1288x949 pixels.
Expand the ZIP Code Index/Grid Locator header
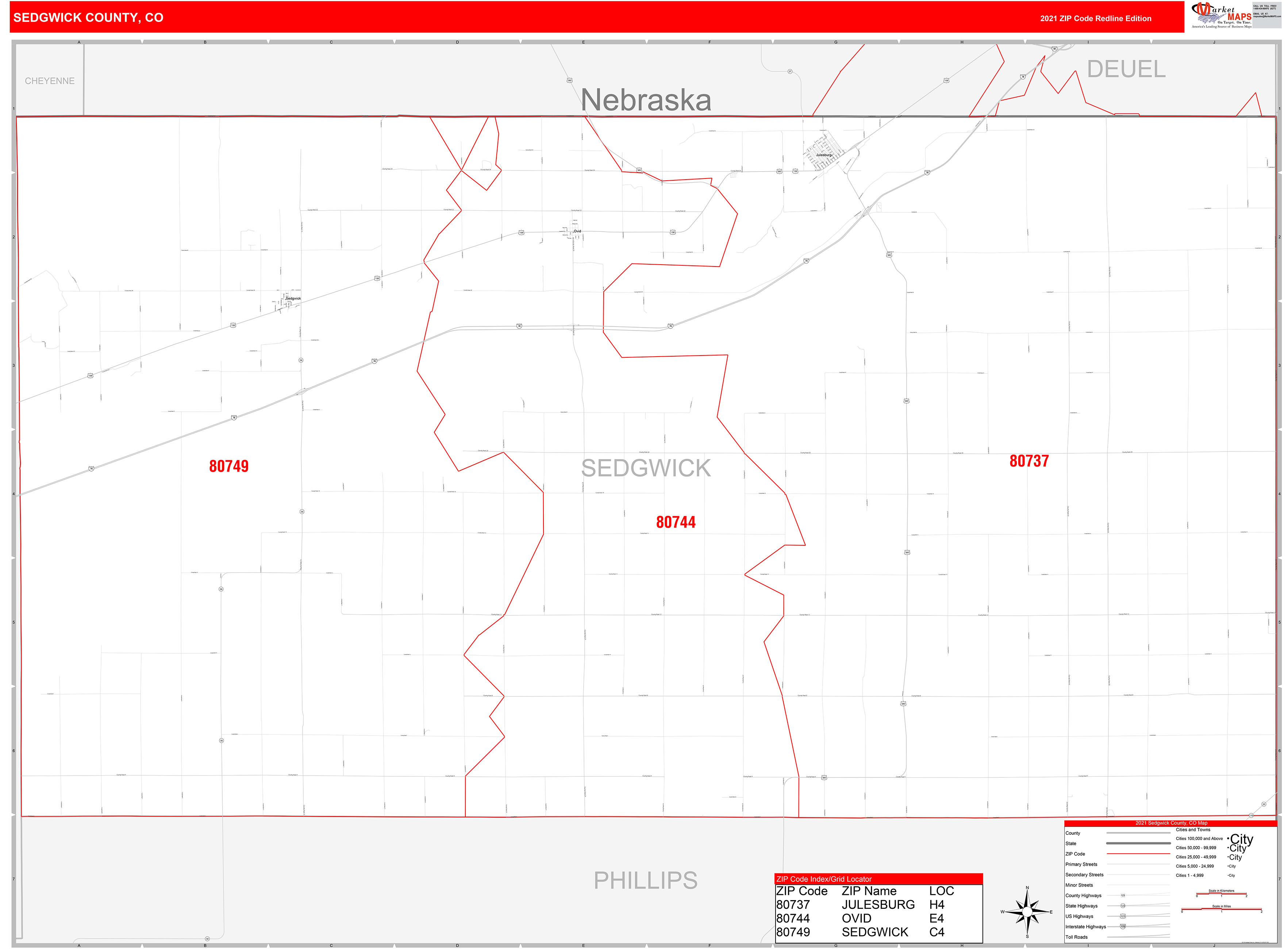coord(824,879)
